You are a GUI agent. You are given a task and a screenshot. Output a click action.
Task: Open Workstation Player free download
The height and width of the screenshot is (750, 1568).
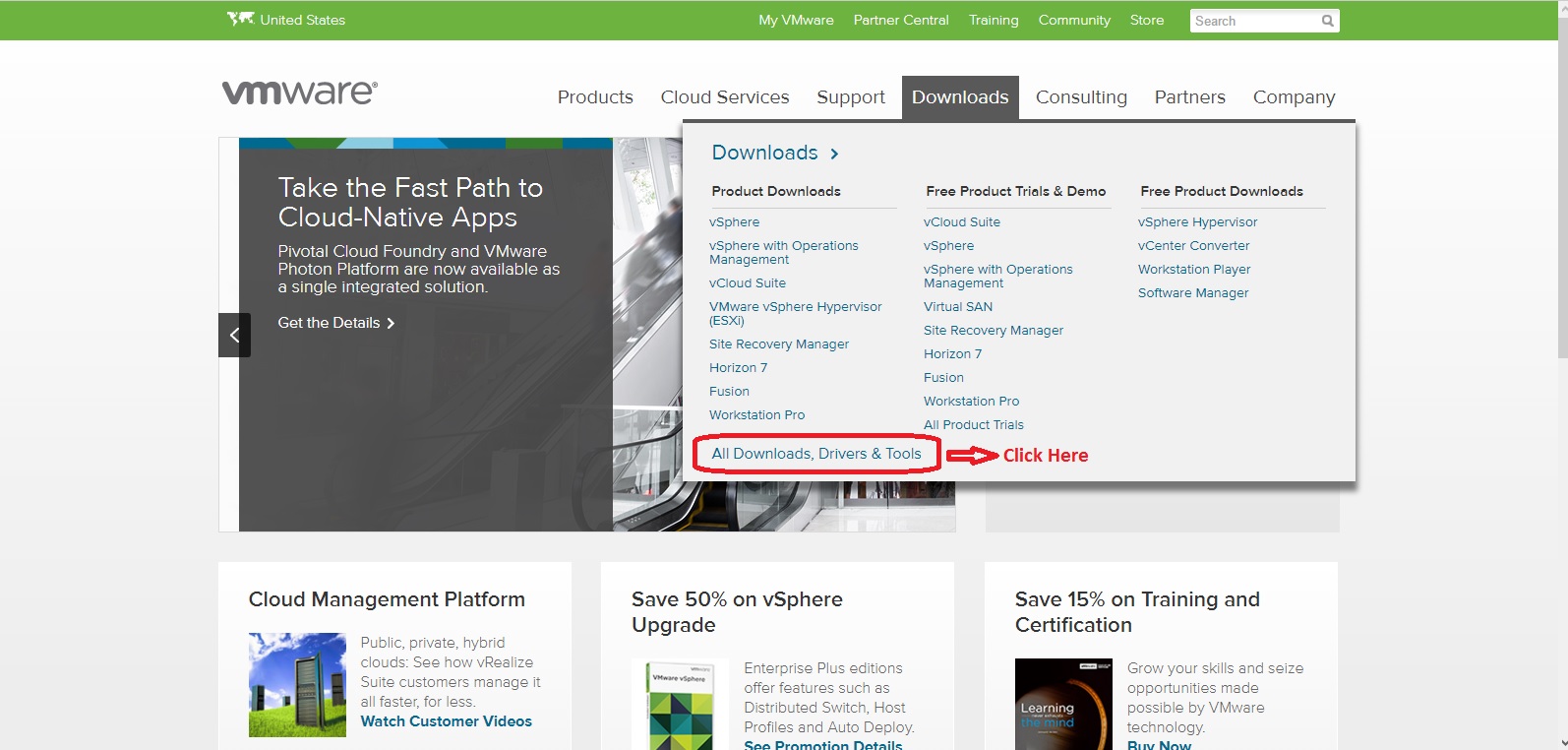(1195, 270)
